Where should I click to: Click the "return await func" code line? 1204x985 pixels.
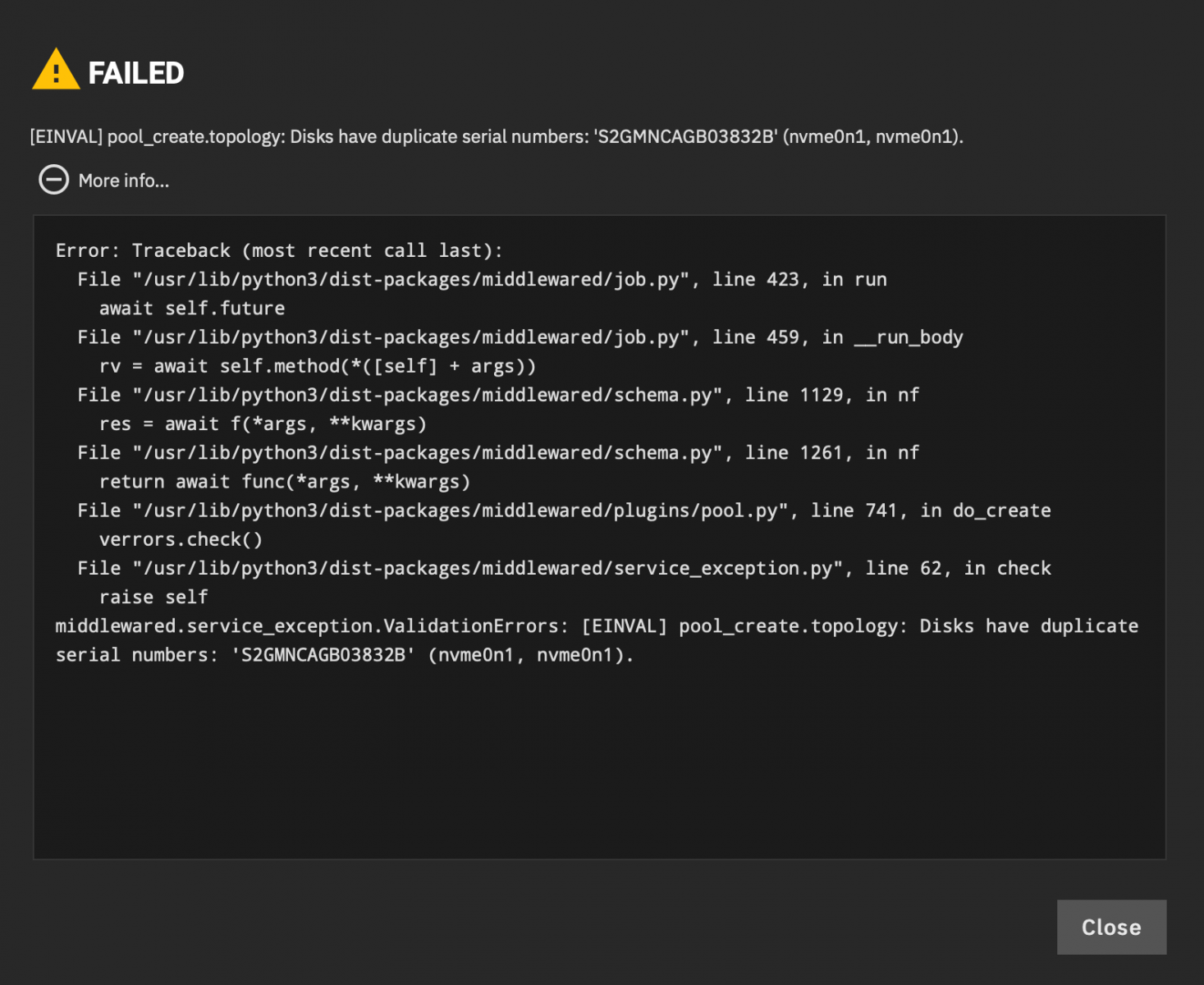(285, 482)
